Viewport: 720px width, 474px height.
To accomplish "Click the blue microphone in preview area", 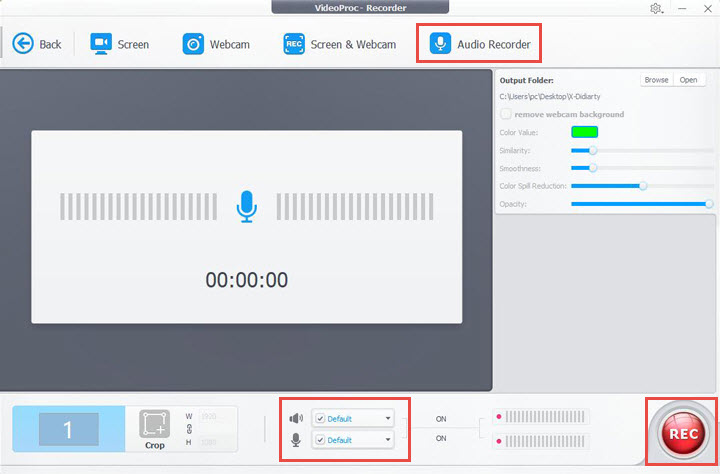I will tap(247, 207).
